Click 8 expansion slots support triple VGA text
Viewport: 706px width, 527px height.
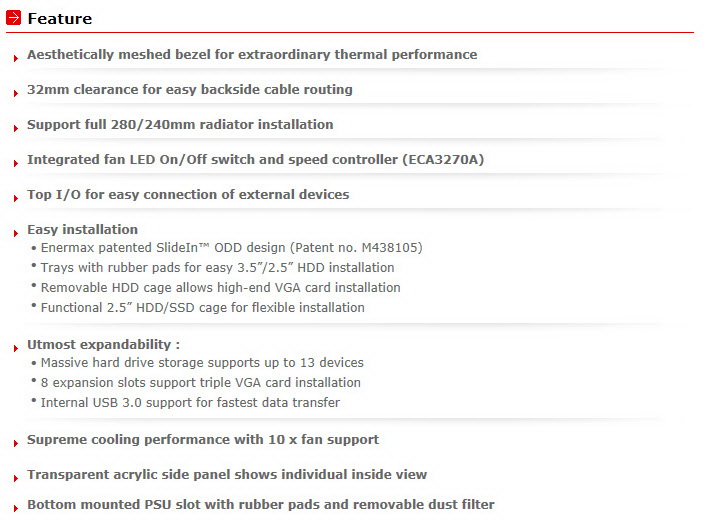201,382
